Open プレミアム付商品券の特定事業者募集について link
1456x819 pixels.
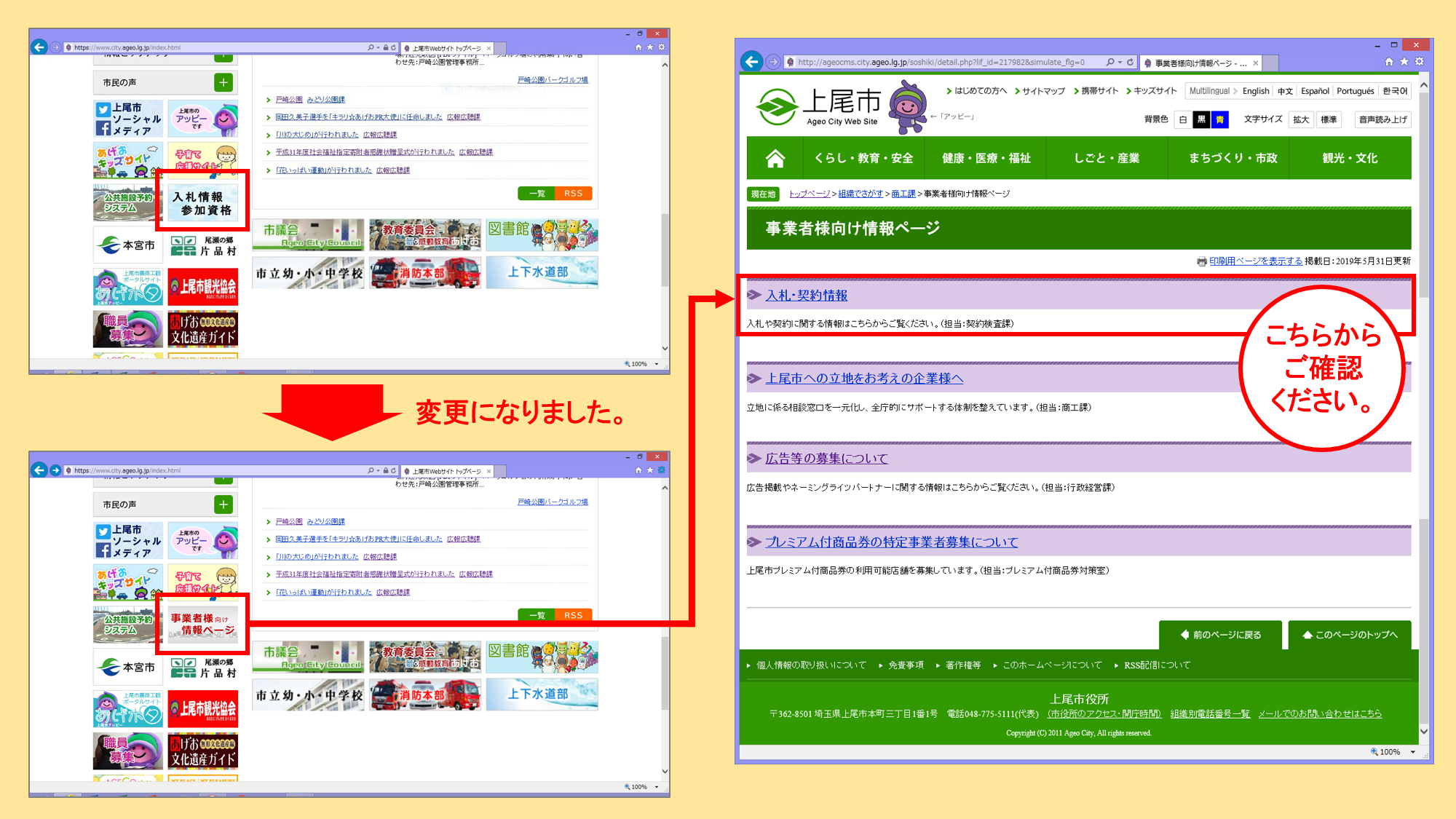click(891, 542)
